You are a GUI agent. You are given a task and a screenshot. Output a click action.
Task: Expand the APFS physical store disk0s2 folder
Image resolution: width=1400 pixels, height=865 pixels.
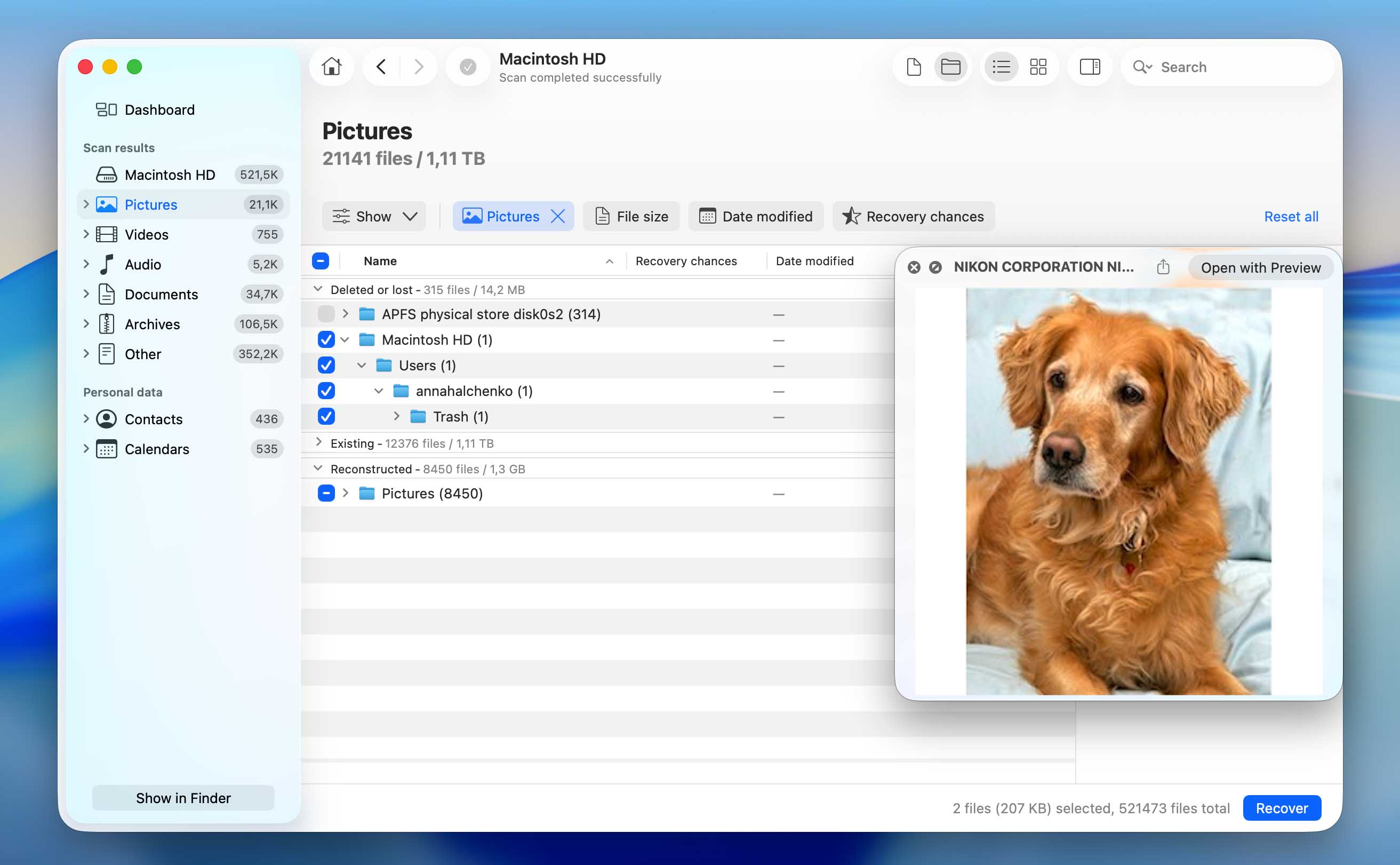(x=345, y=314)
